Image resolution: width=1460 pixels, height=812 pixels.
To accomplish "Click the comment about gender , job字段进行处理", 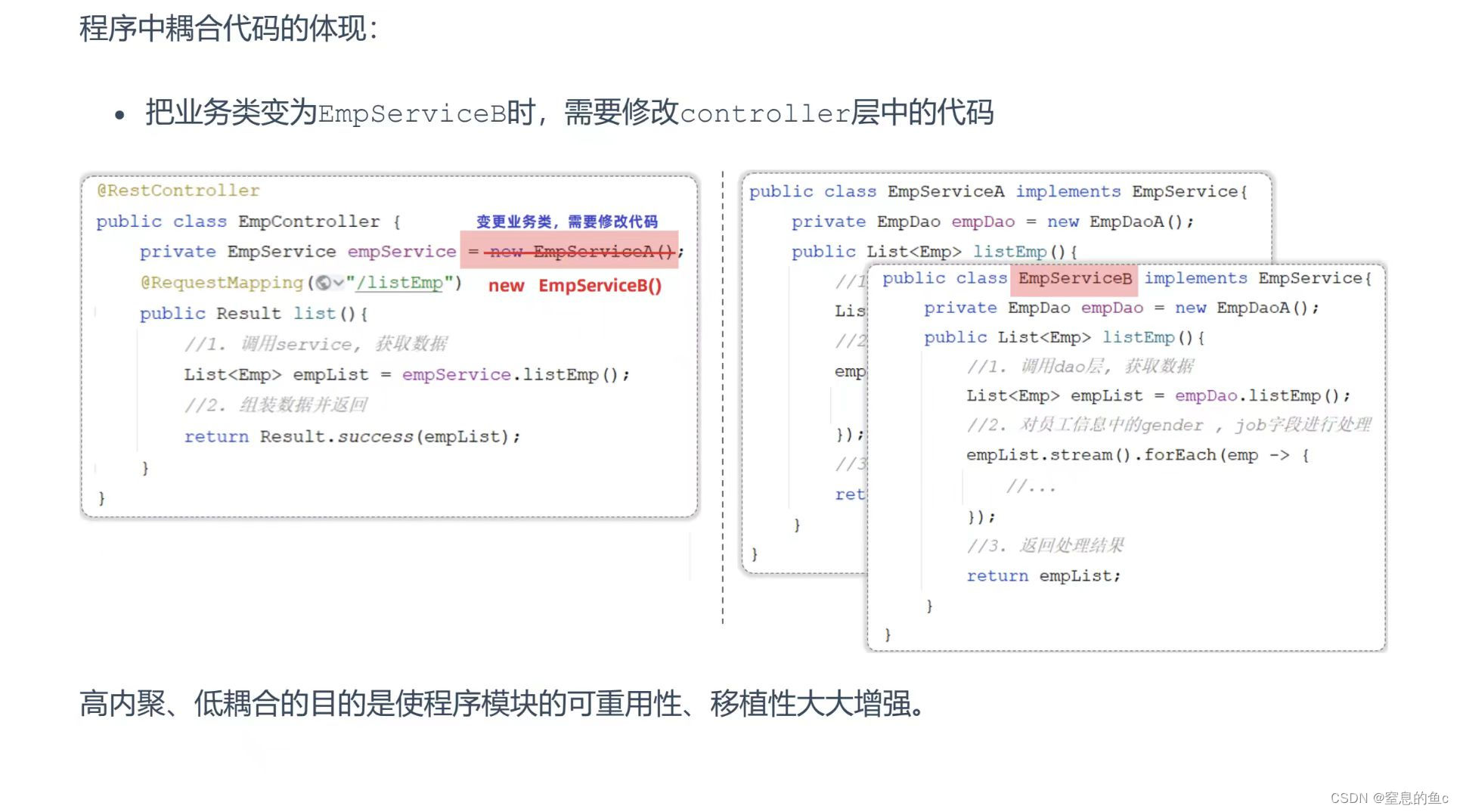I will (1169, 426).
